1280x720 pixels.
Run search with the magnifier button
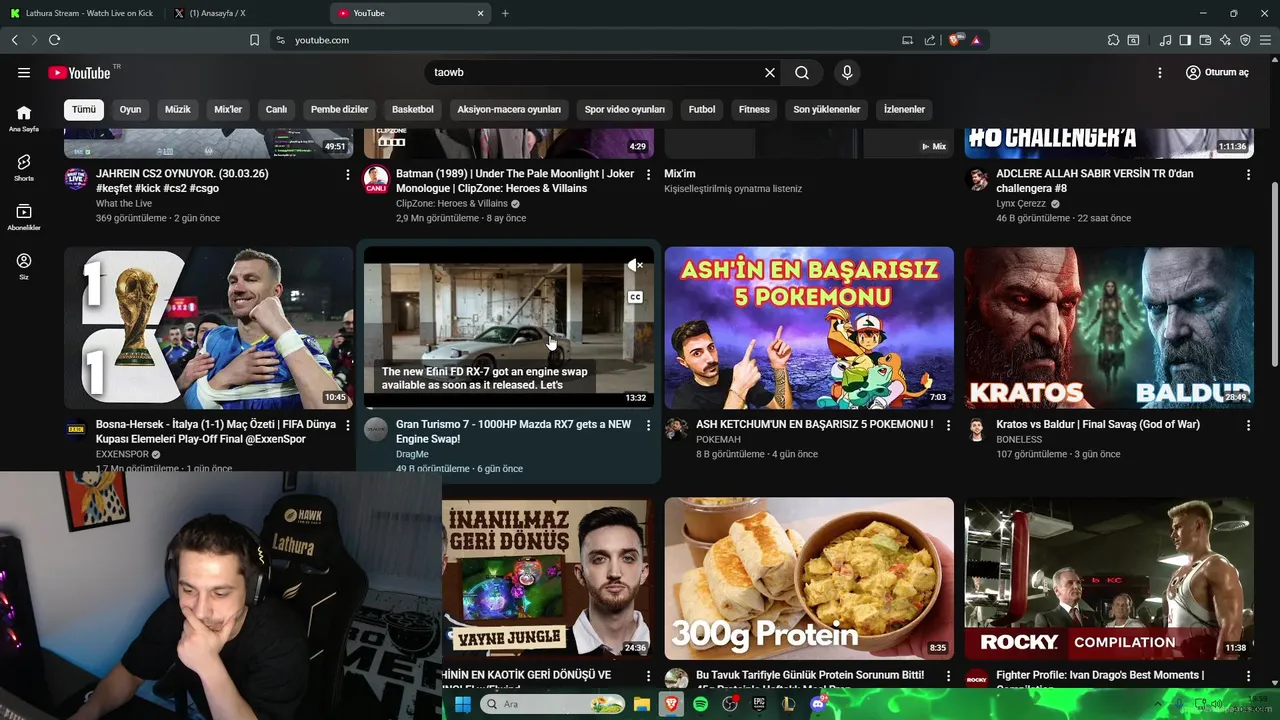click(x=802, y=72)
